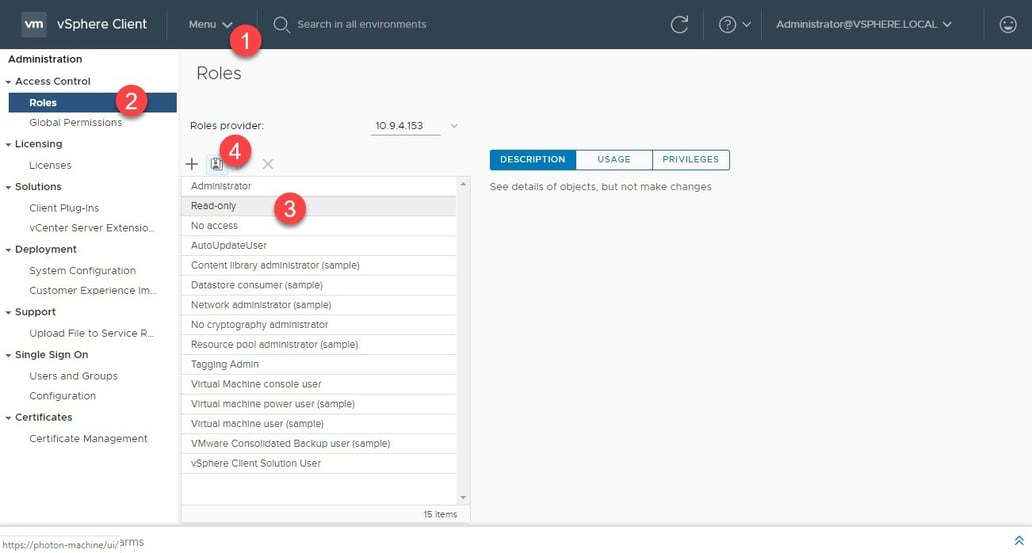Click the search magnifier icon
This screenshot has width=1032, height=553.
(281, 24)
